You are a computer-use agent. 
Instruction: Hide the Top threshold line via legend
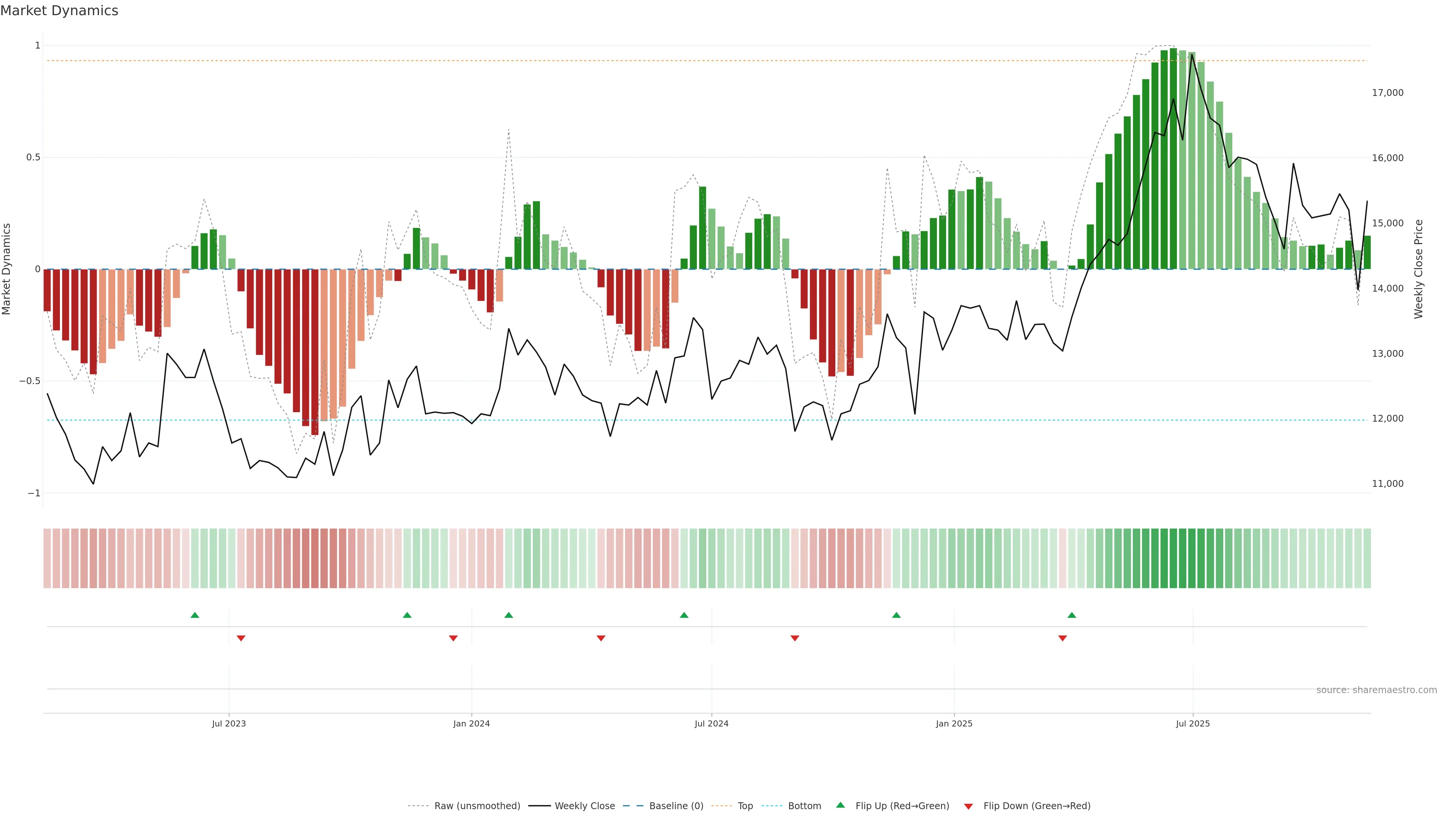pos(745,805)
